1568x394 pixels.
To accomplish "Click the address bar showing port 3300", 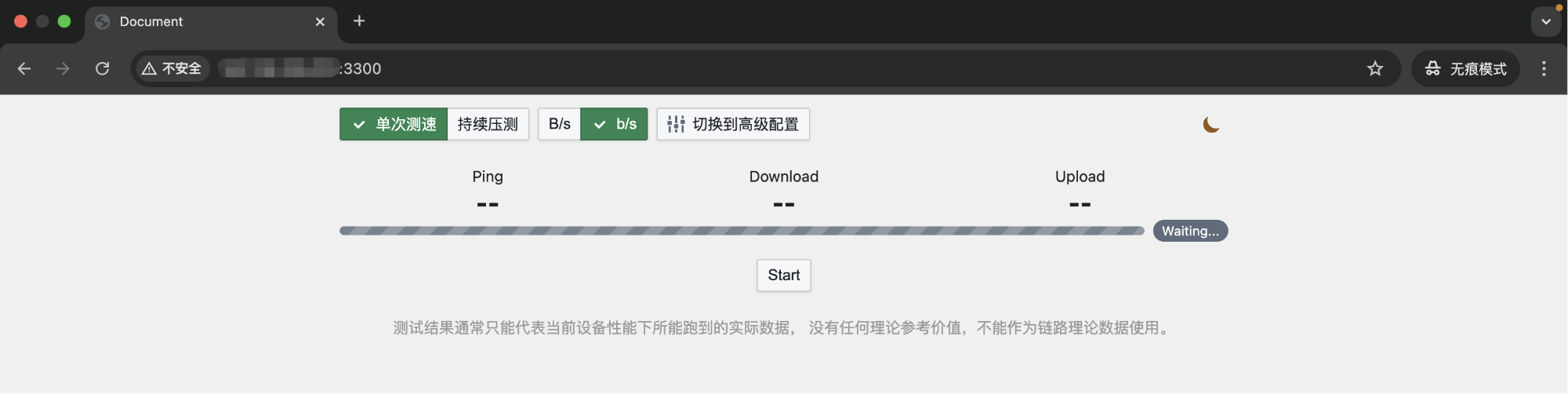I will point(706,68).
